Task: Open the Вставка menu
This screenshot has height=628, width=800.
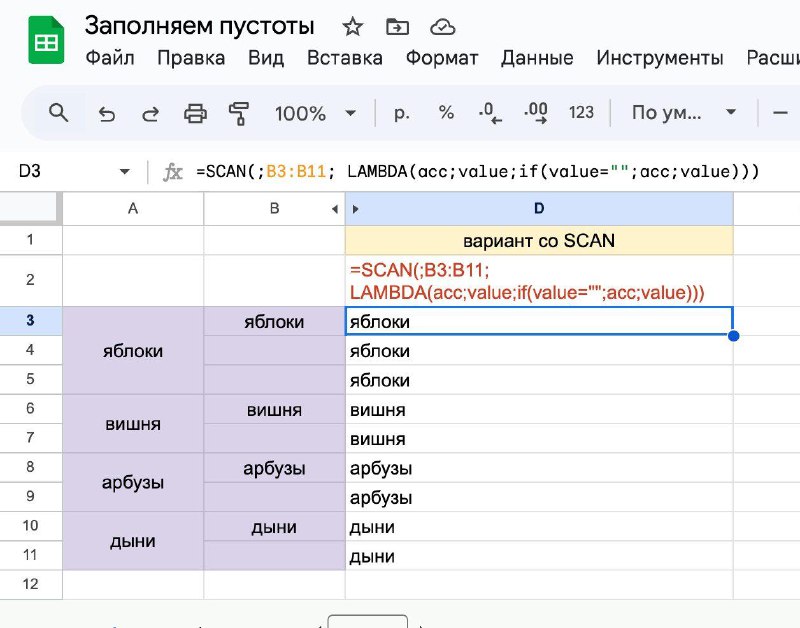Action: 344,58
